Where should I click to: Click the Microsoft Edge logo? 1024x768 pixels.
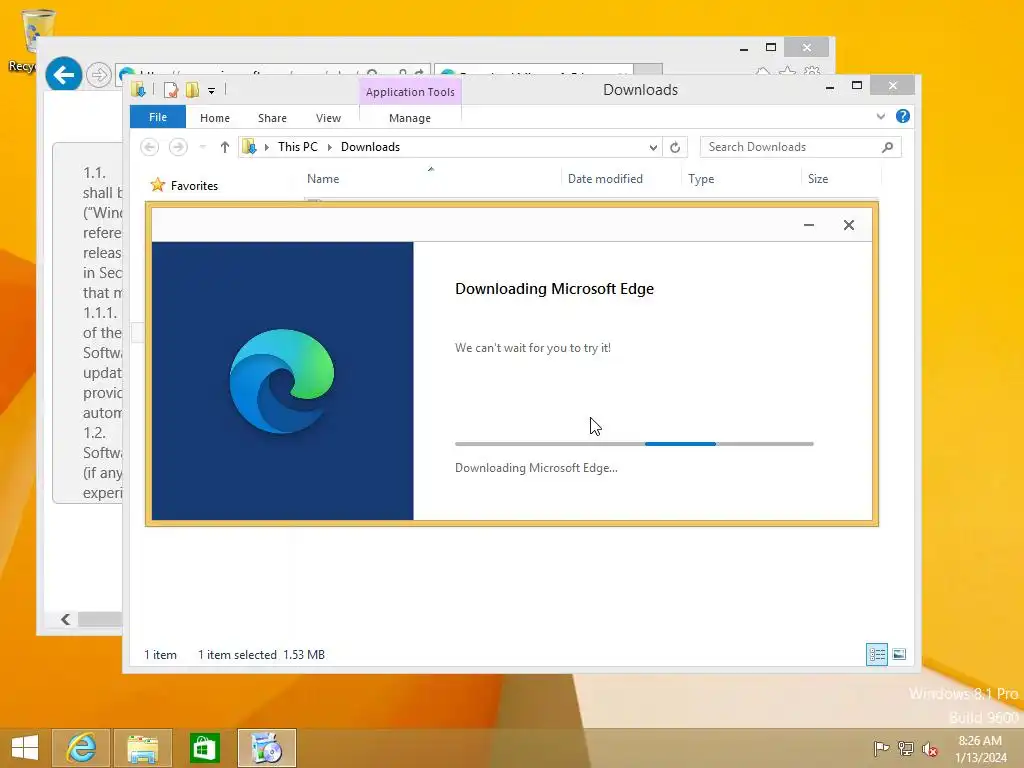282,381
